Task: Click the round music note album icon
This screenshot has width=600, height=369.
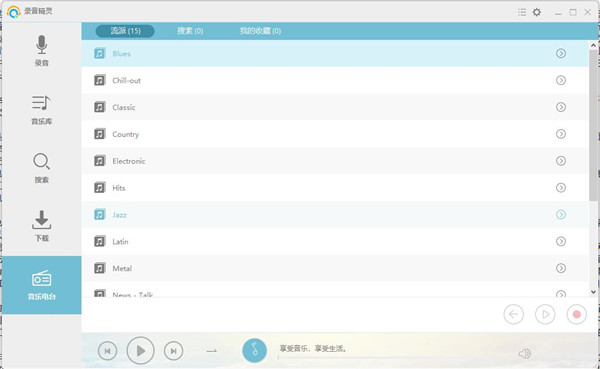Action: click(254, 350)
